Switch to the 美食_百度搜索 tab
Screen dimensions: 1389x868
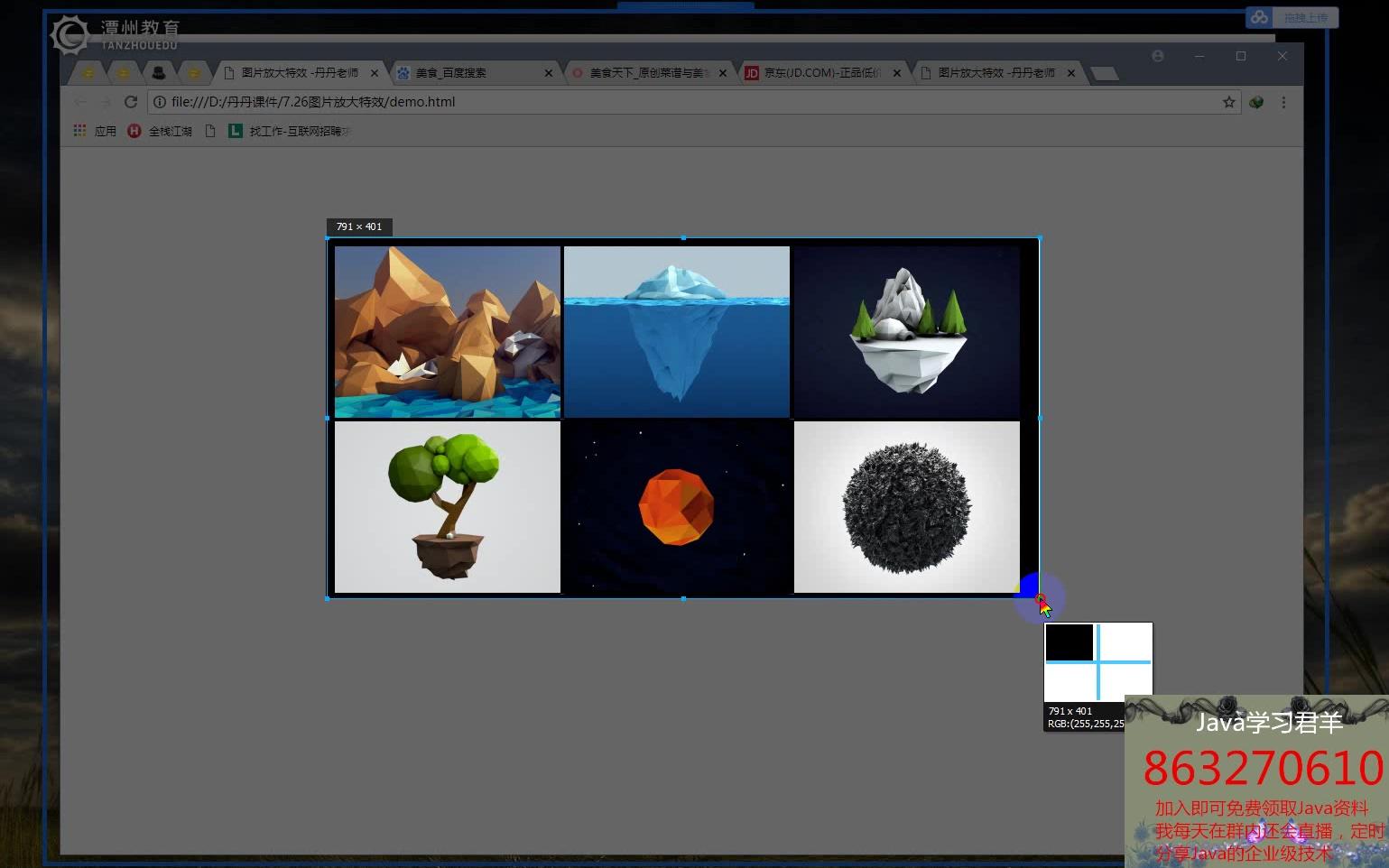pyautogui.click(x=473, y=73)
